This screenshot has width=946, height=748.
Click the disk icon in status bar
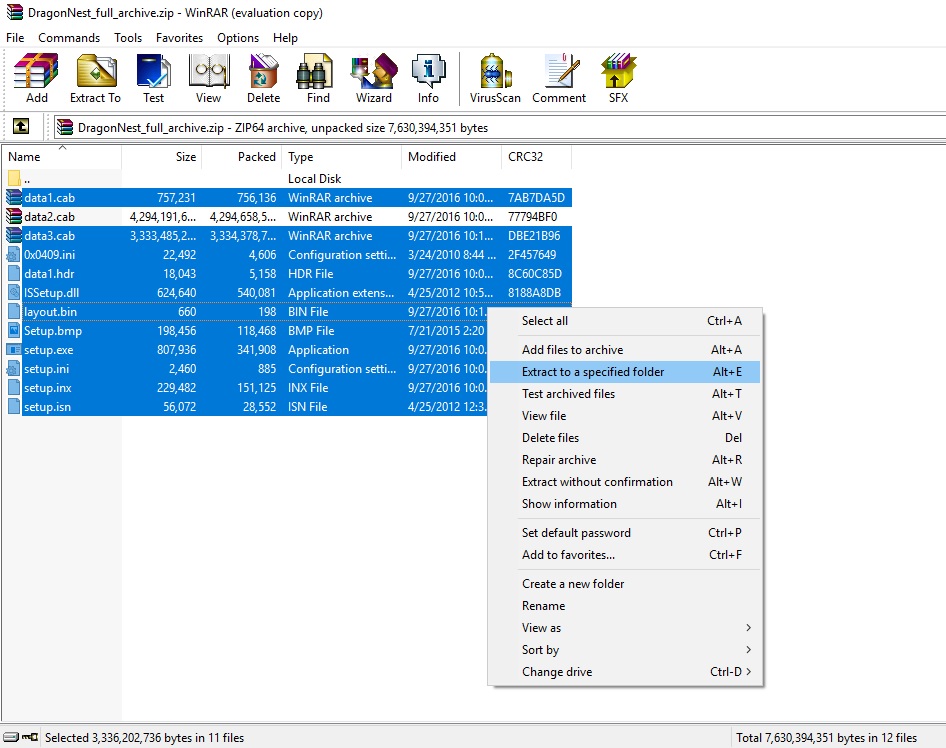pos(11,737)
